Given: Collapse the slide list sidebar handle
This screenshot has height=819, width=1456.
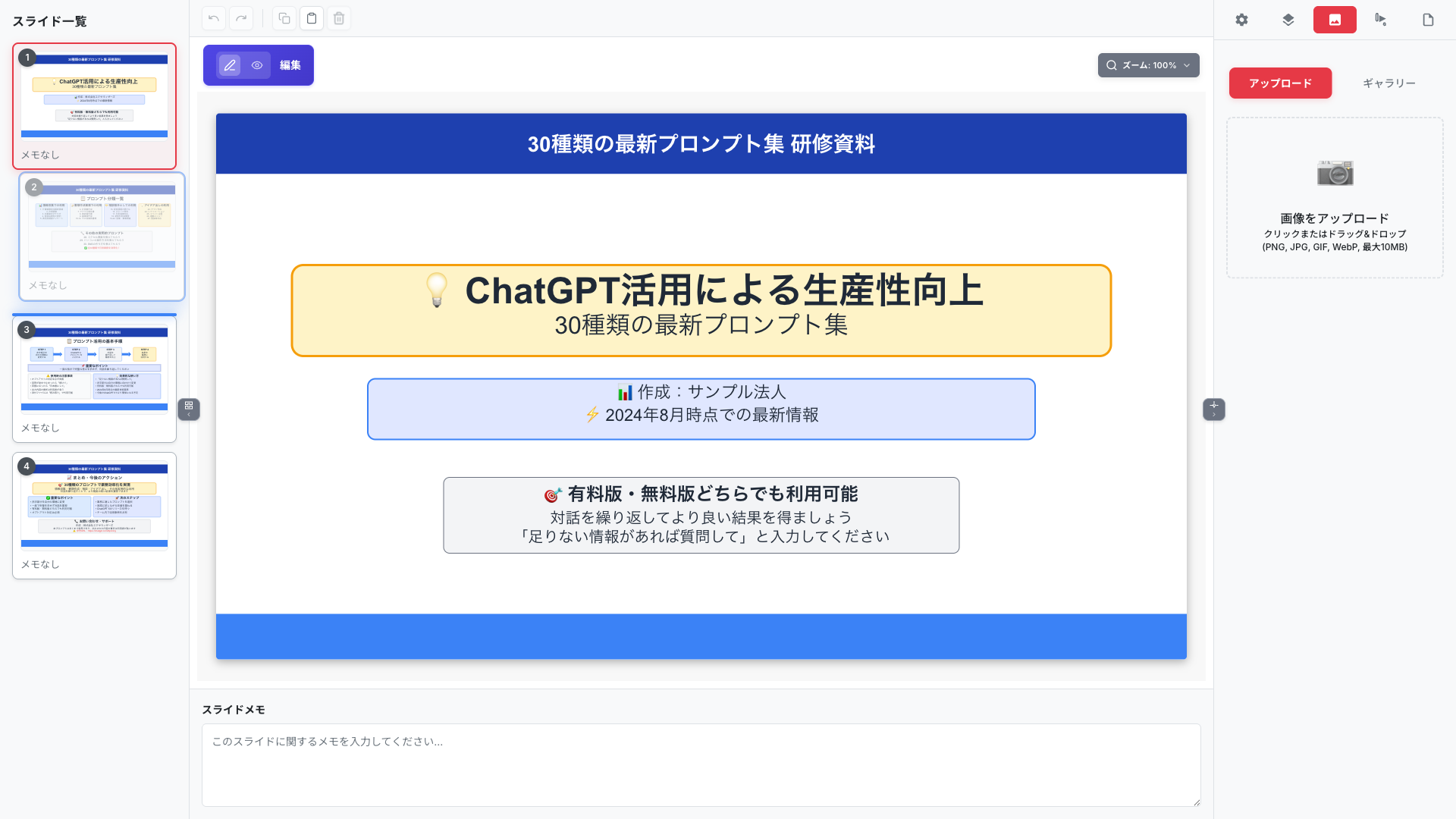Looking at the screenshot, I should [189, 409].
